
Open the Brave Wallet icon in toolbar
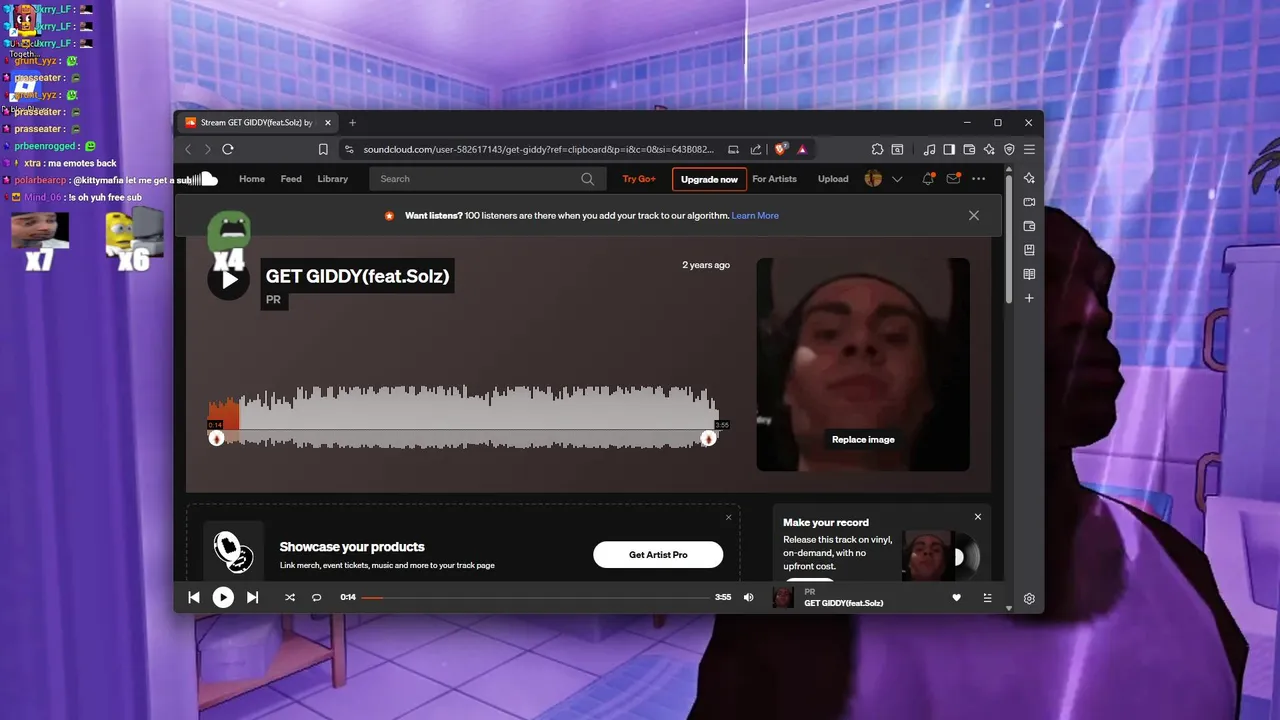[x=969, y=149]
